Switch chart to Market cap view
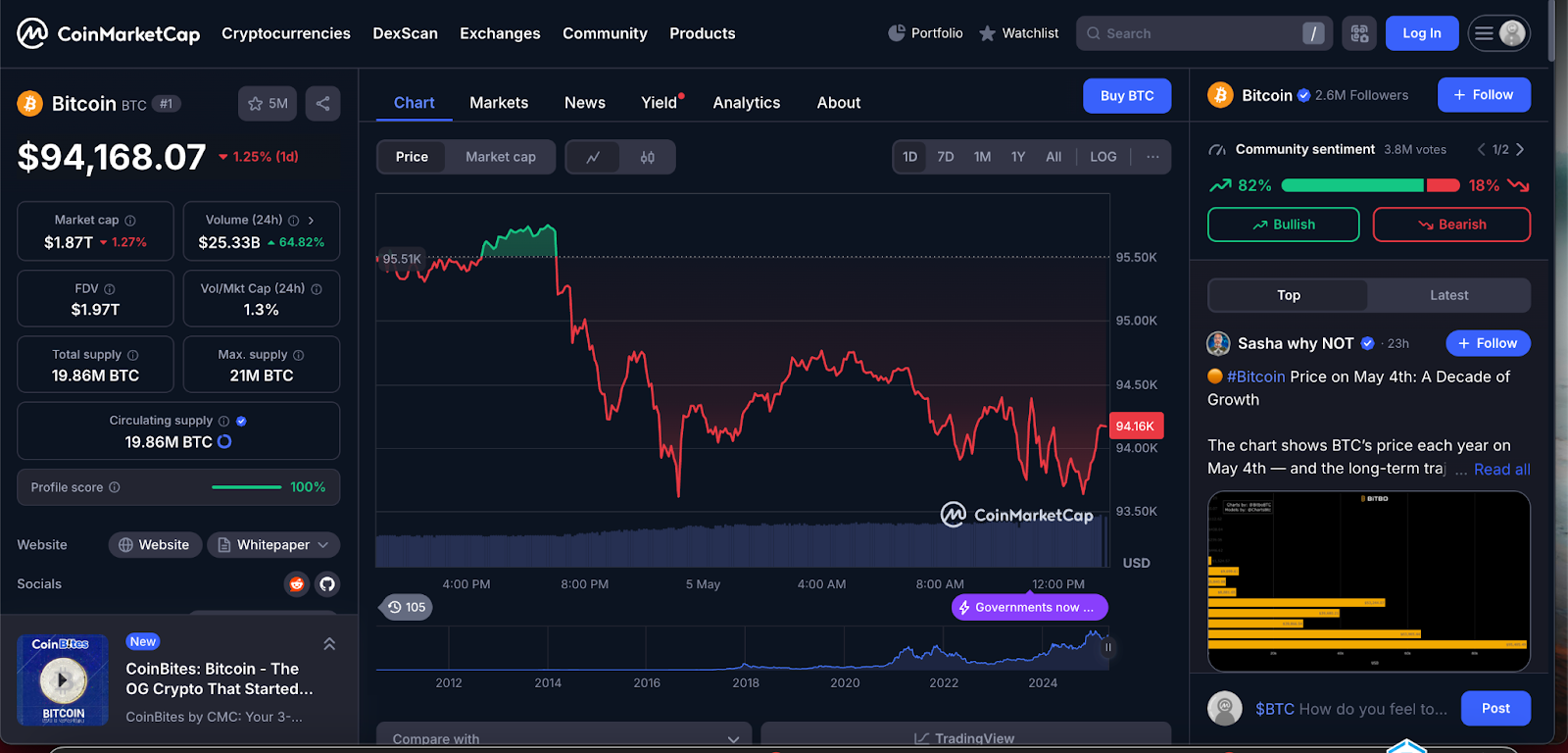Image resolution: width=1568 pixels, height=753 pixels. 501,157
